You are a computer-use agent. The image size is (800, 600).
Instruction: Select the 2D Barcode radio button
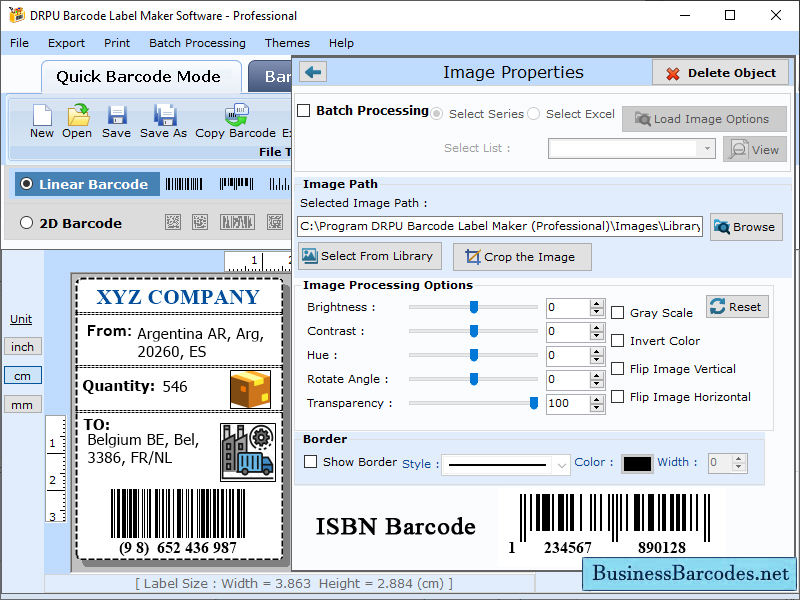pyautogui.click(x=26, y=223)
